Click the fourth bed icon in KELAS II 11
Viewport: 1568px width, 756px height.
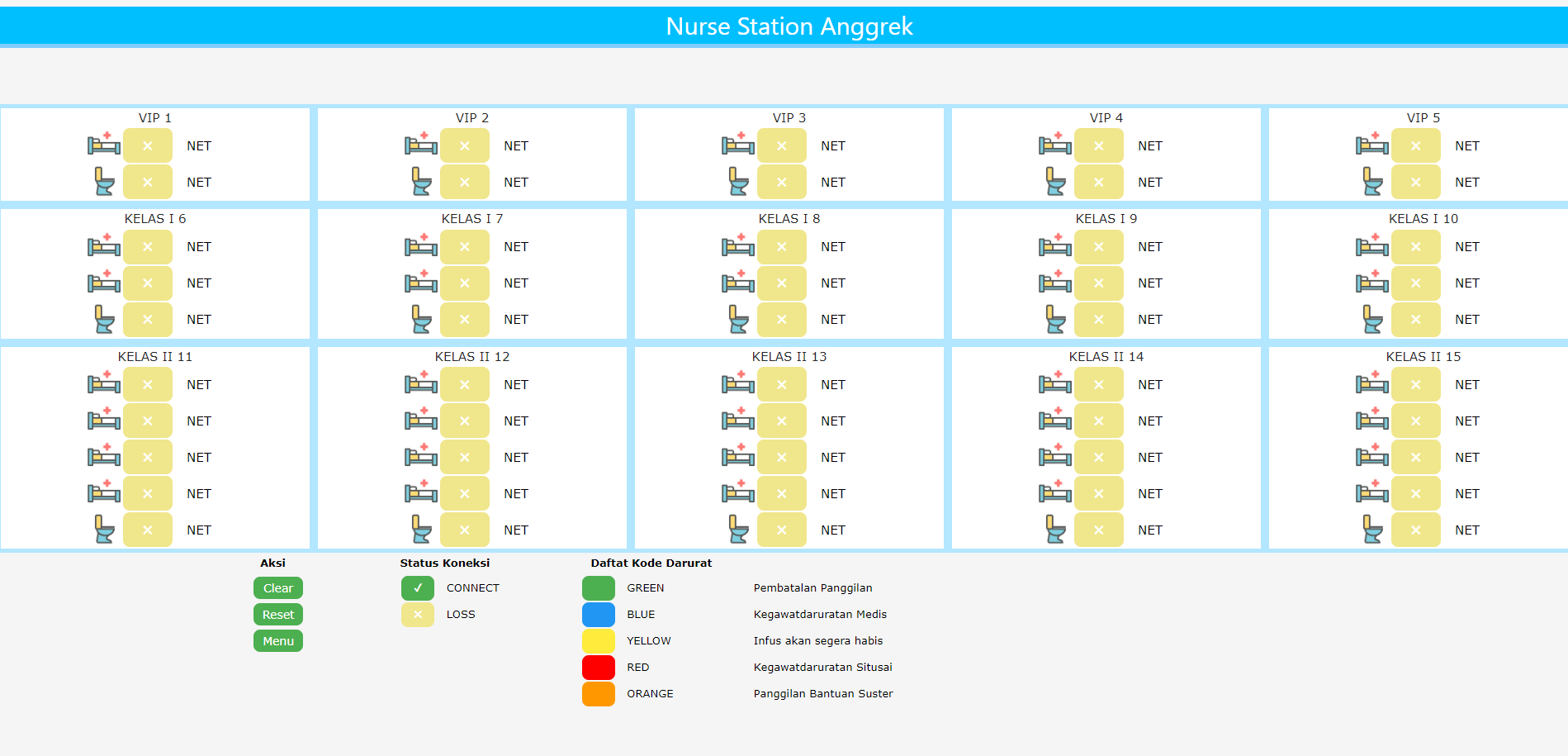[x=104, y=493]
